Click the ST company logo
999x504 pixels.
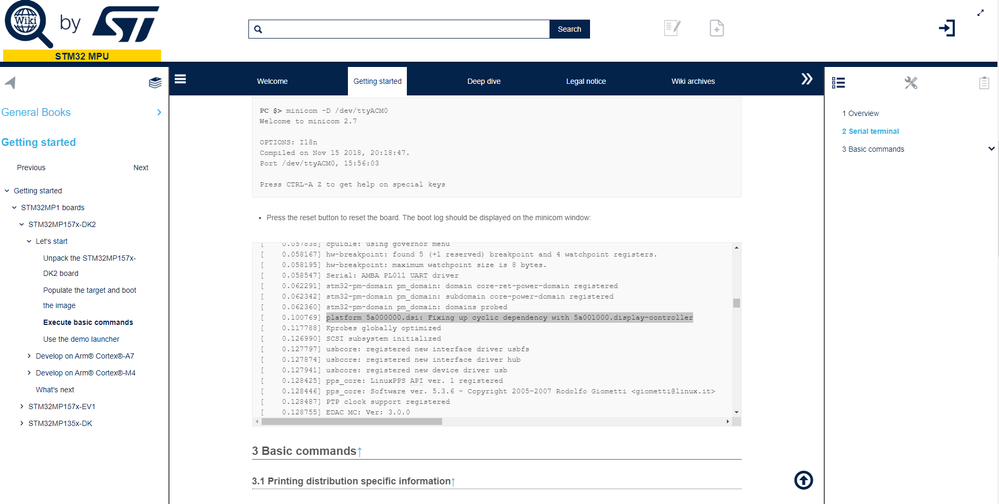pos(126,24)
